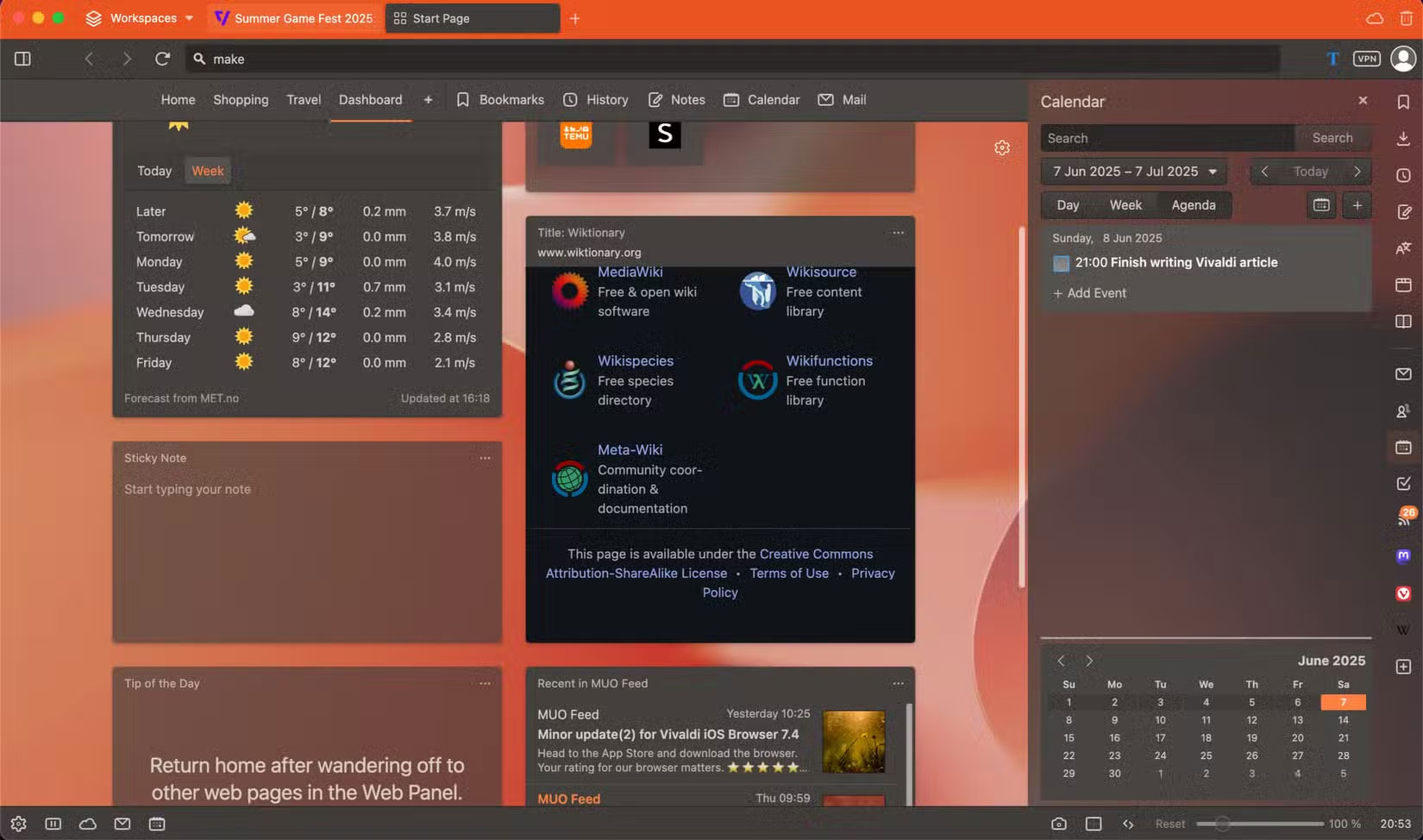The image size is (1423, 840).
Task: Go forward to next page
Action: pyautogui.click(x=127, y=59)
